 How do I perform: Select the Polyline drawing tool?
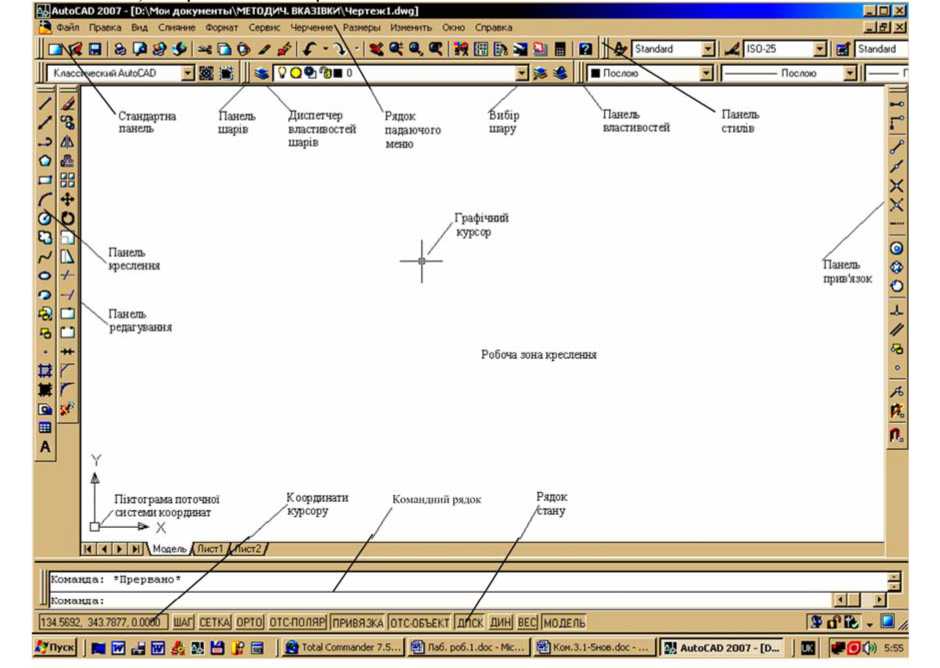point(45,142)
